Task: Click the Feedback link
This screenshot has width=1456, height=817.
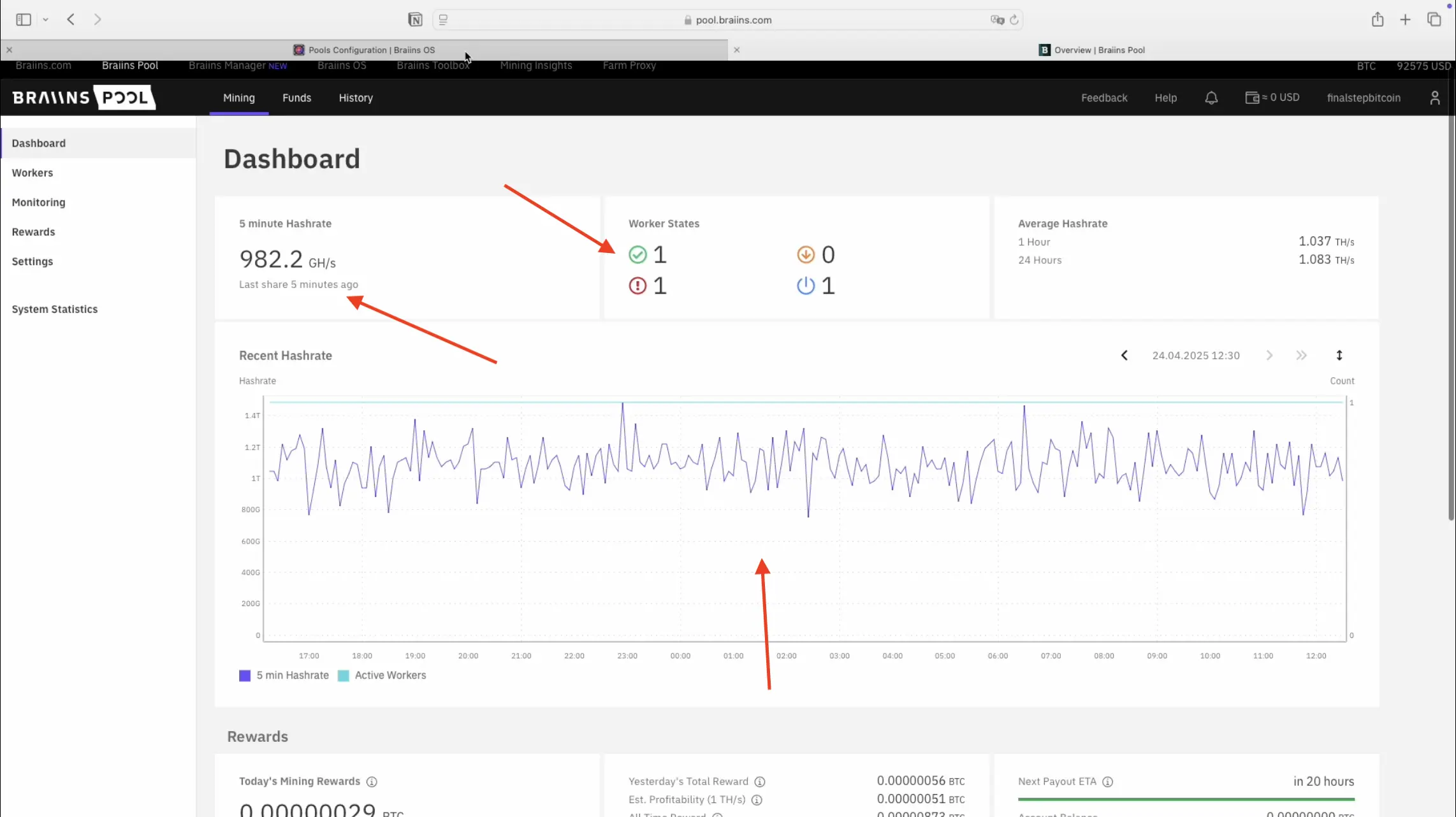Action: point(1104,98)
